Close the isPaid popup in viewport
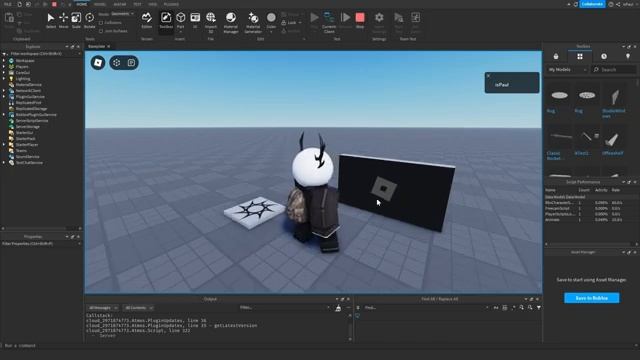Screen dimensions: 640x360 (x=488, y=76)
